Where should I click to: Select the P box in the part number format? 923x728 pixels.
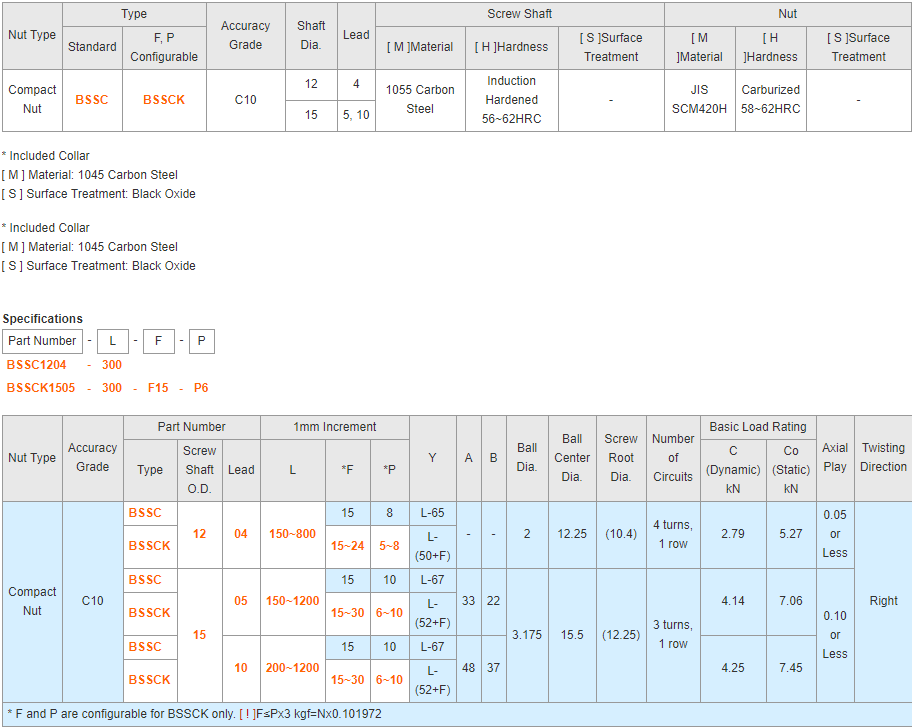click(200, 341)
